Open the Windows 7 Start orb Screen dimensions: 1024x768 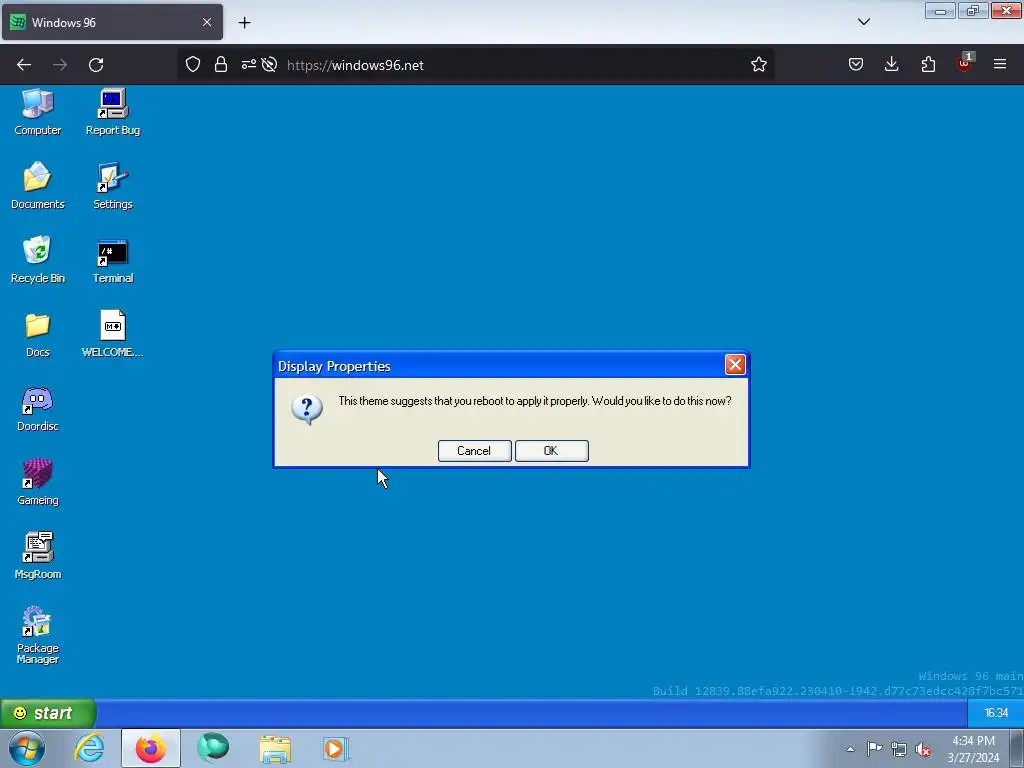[x=27, y=748]
